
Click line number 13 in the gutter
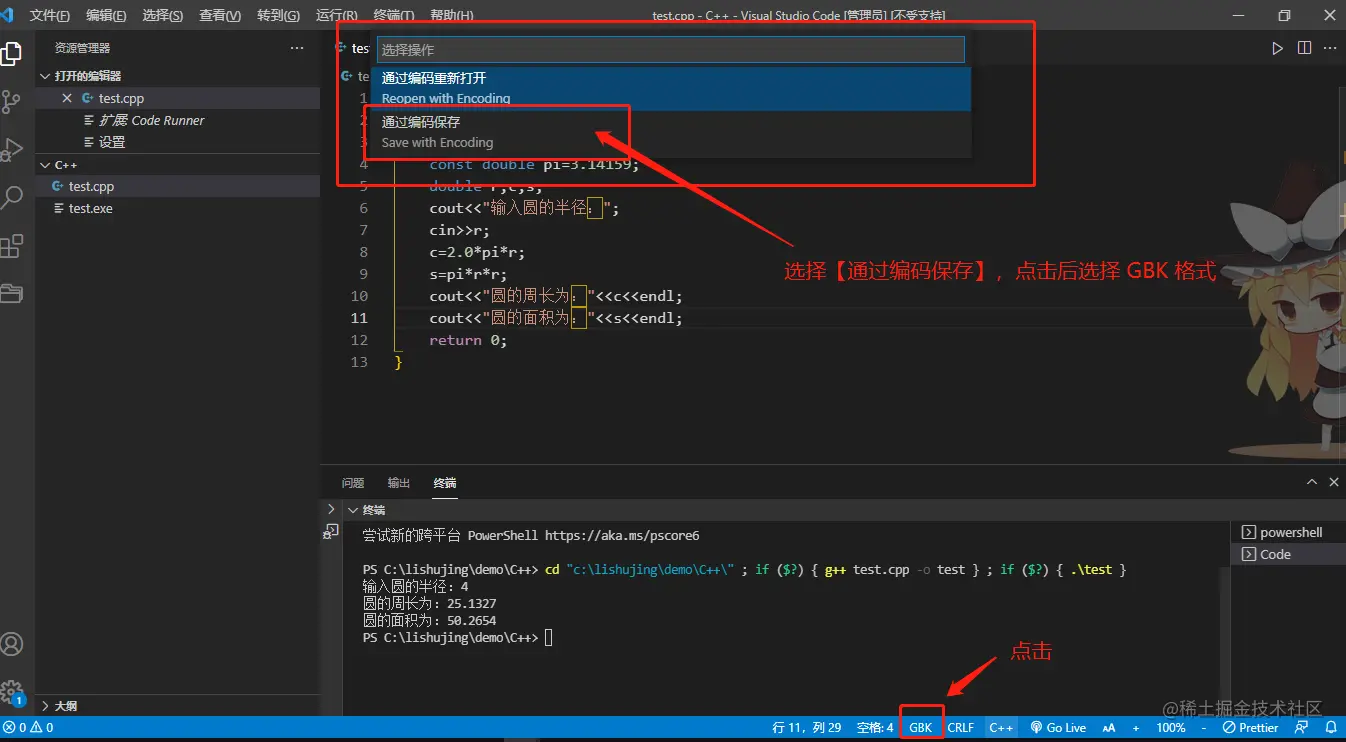[359, 362]
